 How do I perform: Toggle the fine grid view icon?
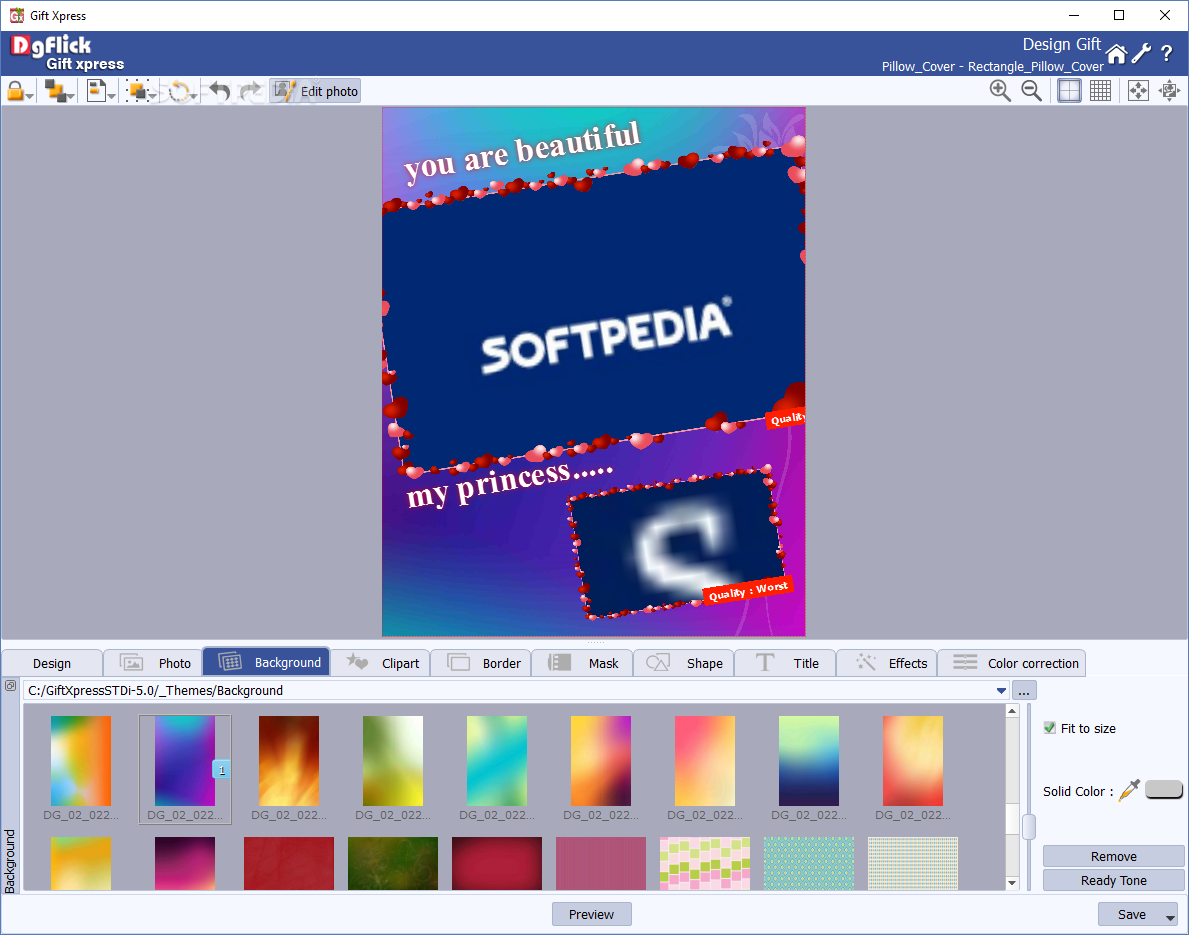(1100, 91)
